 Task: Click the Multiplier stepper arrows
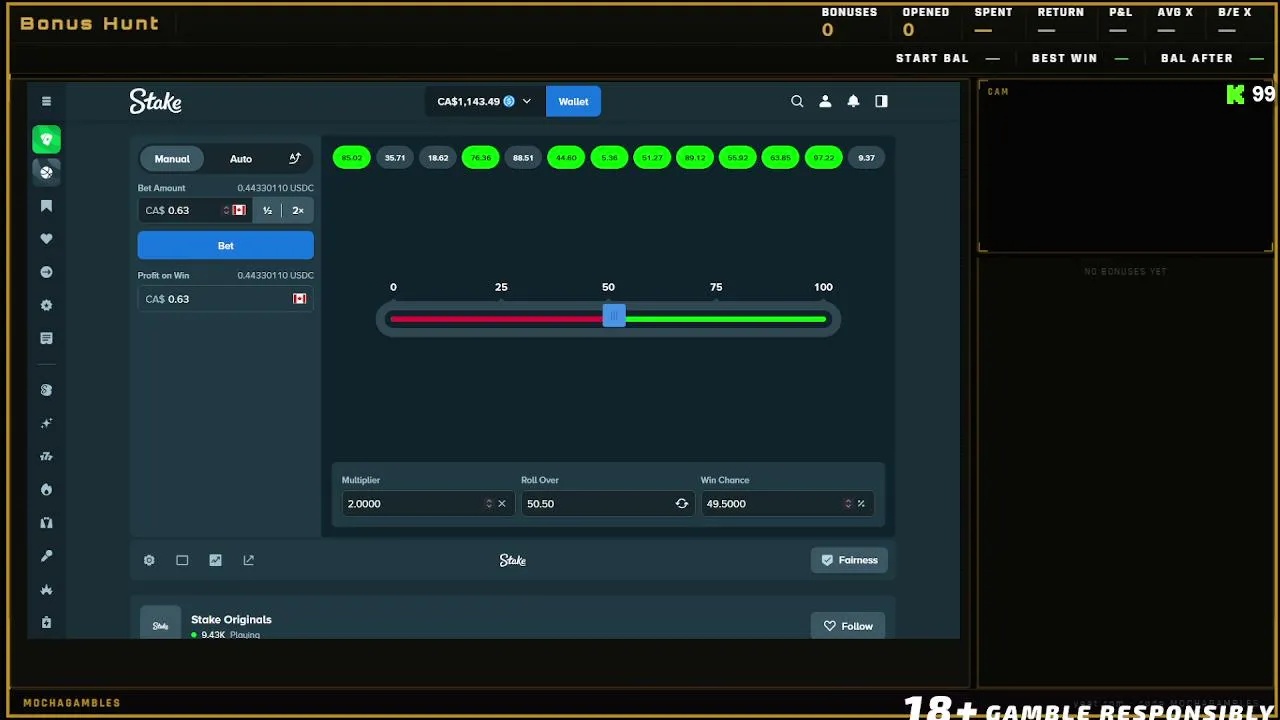489,503
